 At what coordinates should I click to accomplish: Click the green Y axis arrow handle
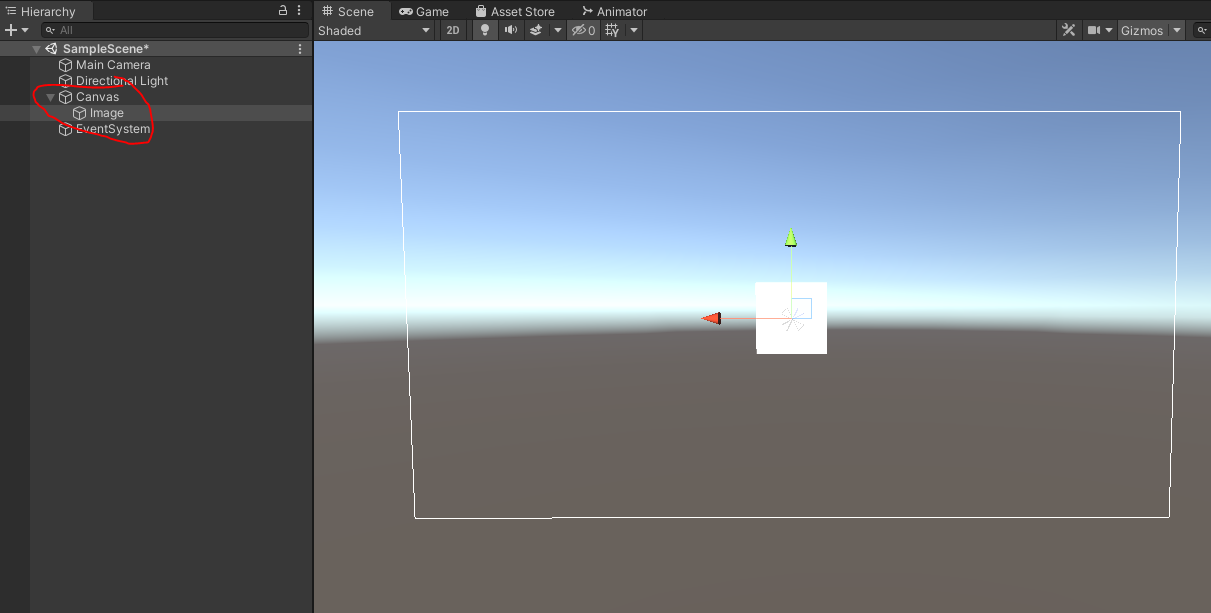coord(791,237)
